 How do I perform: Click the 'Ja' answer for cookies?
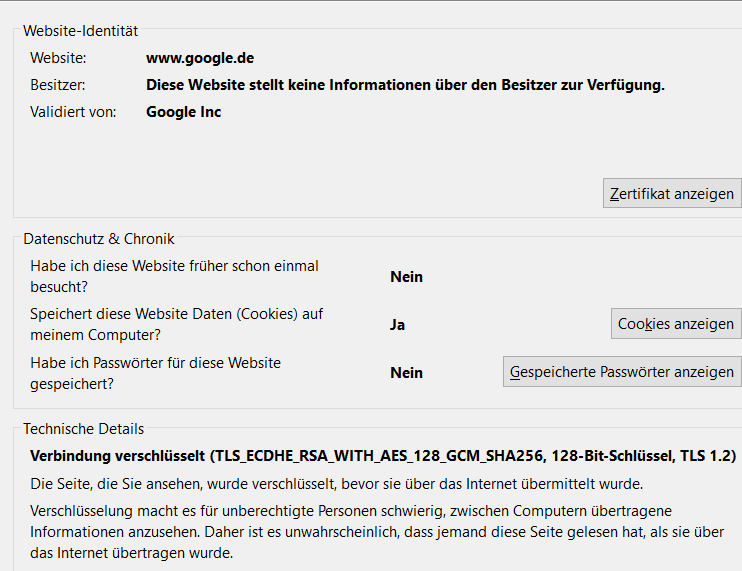397,325
